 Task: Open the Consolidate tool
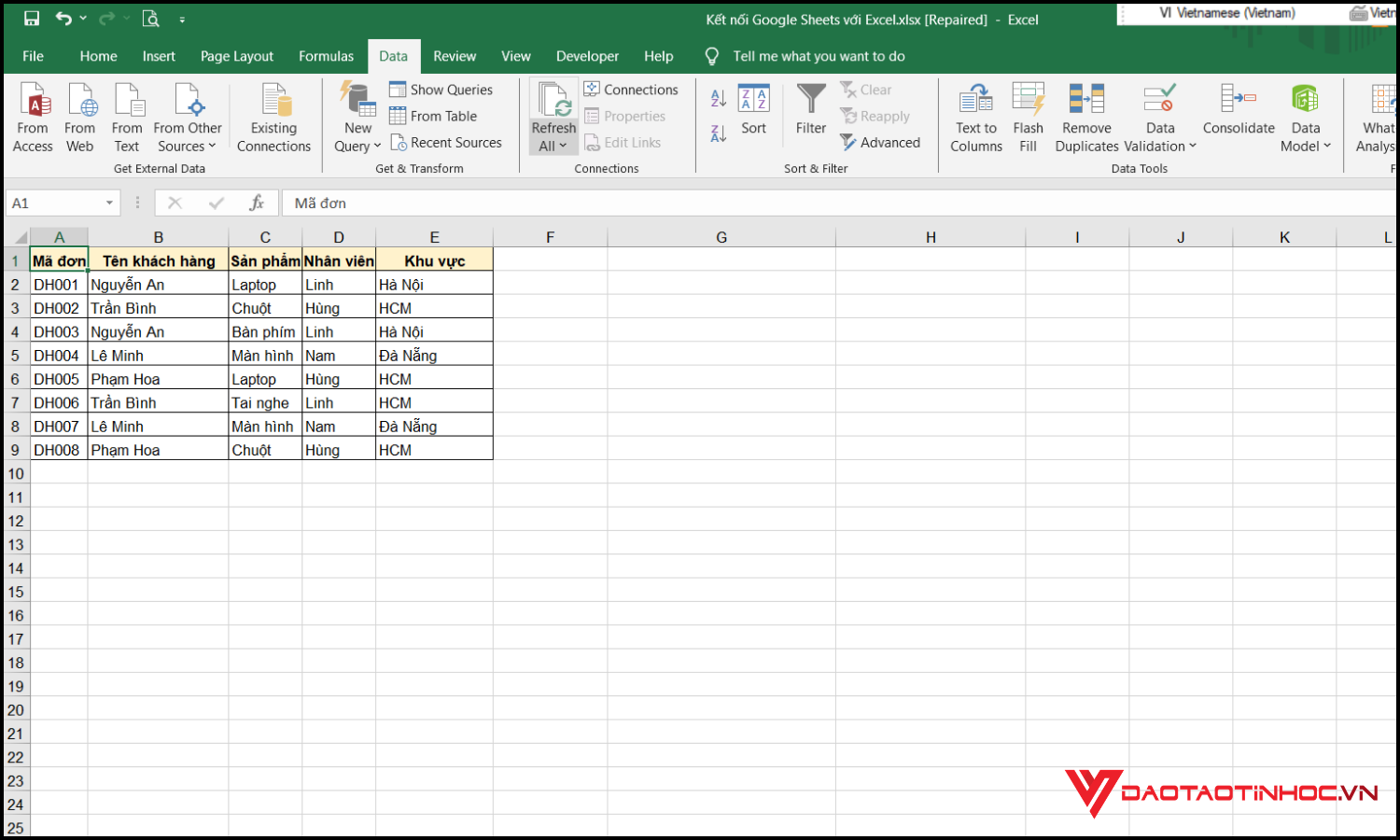1239,115
